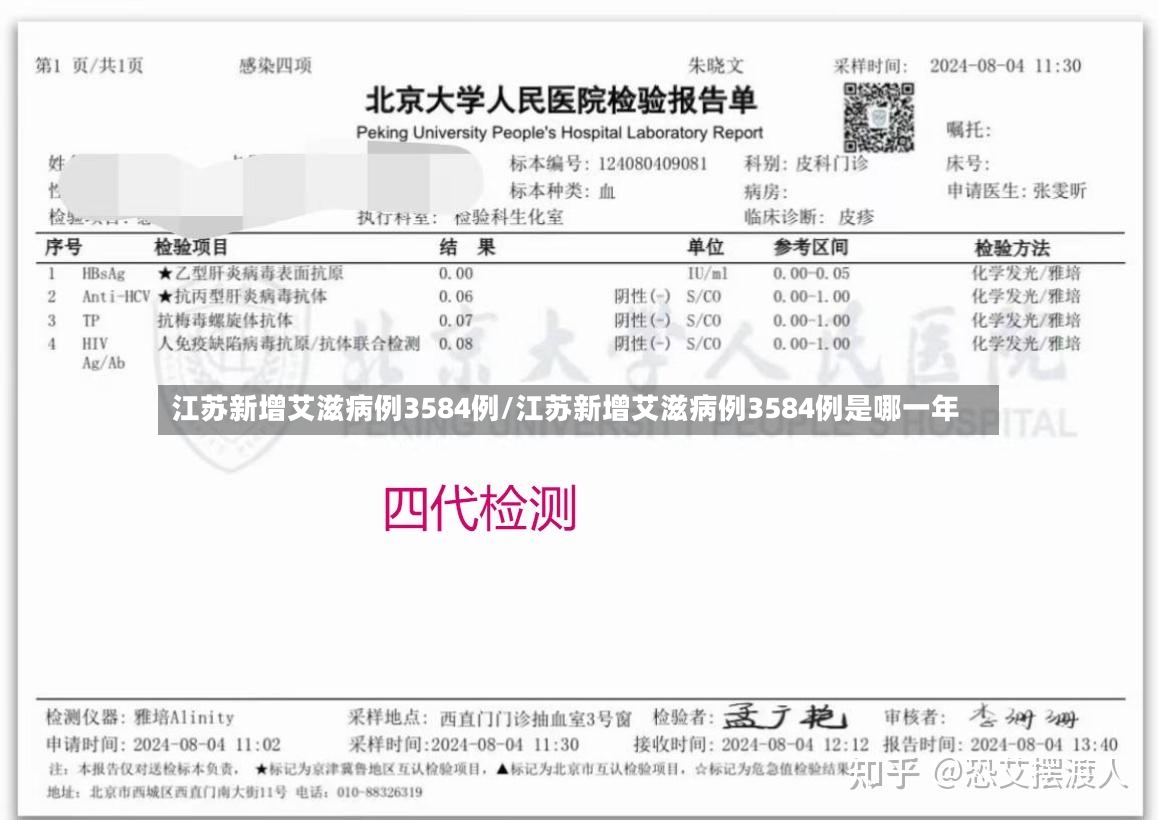The width and height of the screenshot is (1158, 820).
Task: Click 化学发光/雅培 method in the HIV row
Action: coord(1026,344)
